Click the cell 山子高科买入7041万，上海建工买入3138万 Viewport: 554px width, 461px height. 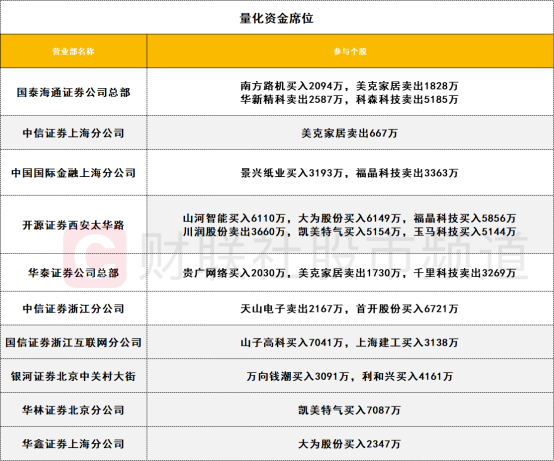click(349, 342)
